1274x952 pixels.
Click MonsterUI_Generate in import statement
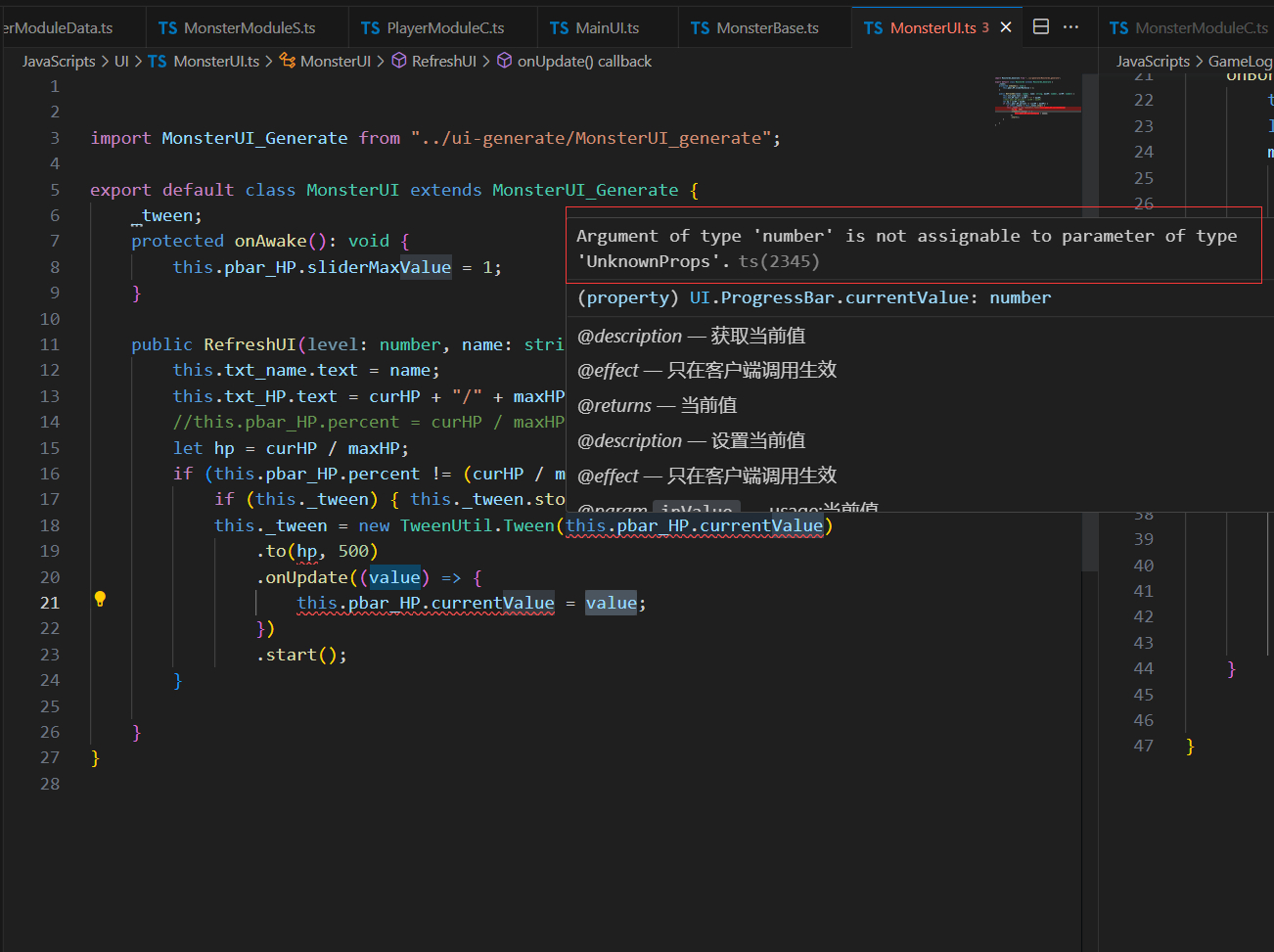pos(254,138)
